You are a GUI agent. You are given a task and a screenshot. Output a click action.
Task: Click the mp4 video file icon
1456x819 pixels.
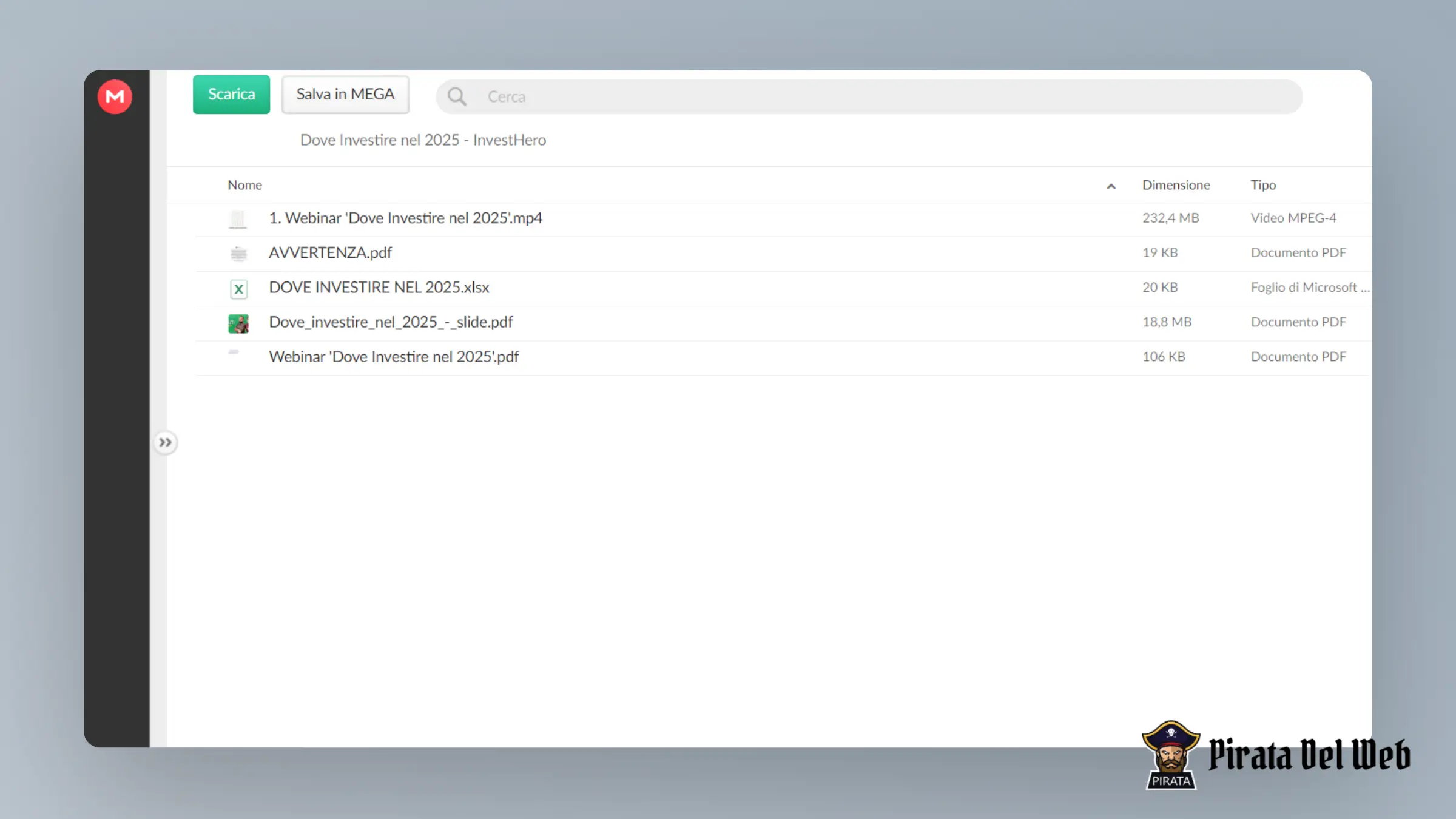238,219
